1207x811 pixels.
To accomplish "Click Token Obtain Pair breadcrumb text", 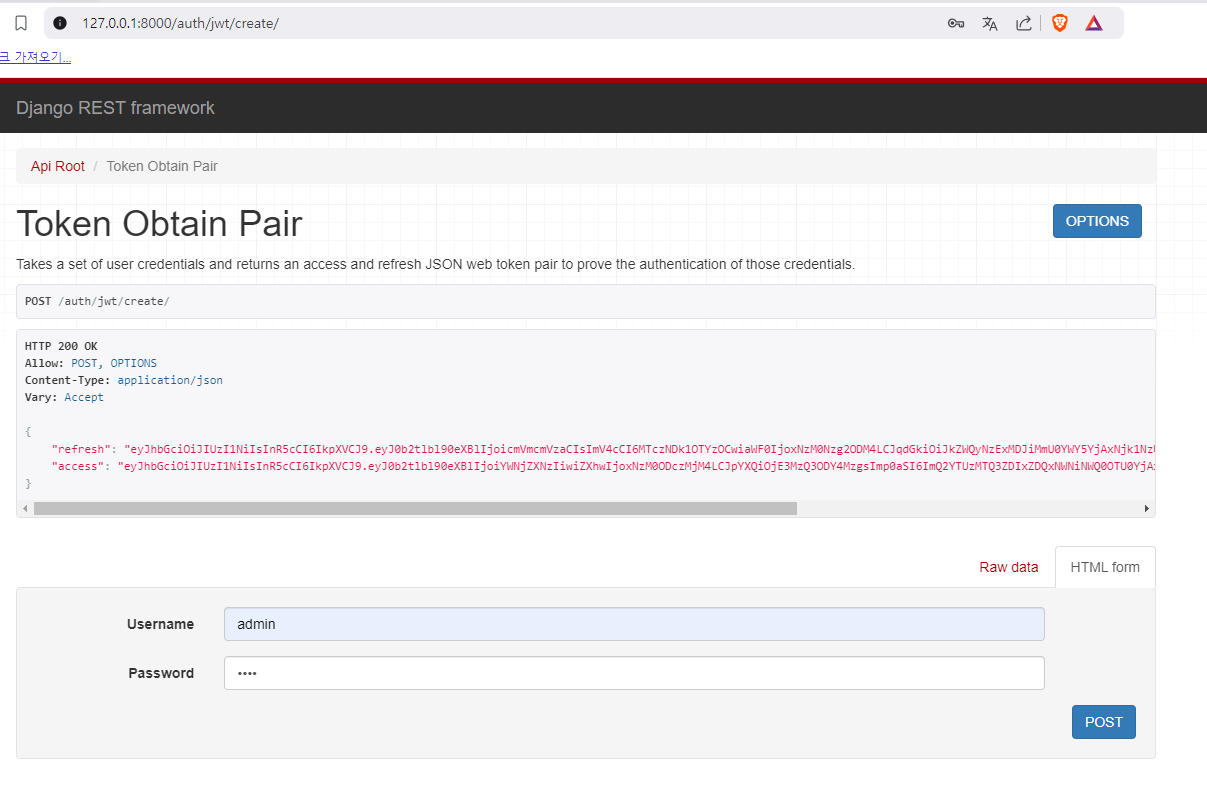I will [162, 166].
